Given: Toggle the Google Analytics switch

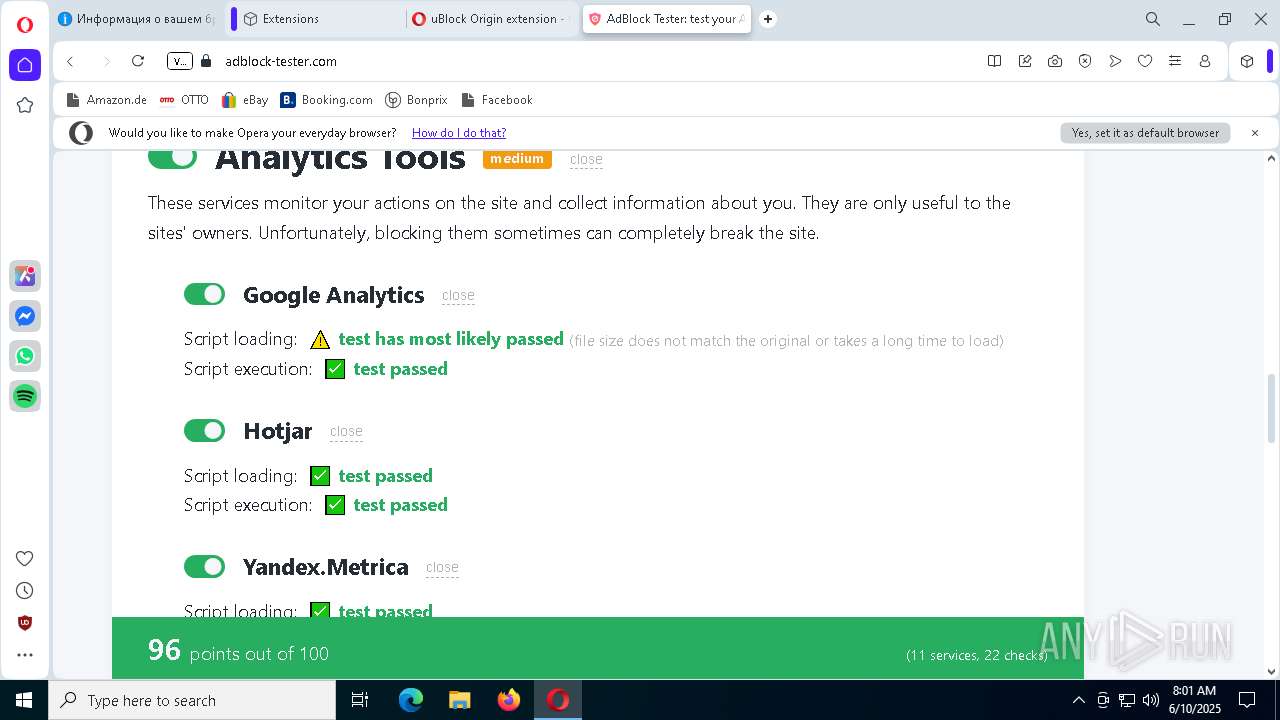Looking at the screenshot, I should click(x=205, y=294).
